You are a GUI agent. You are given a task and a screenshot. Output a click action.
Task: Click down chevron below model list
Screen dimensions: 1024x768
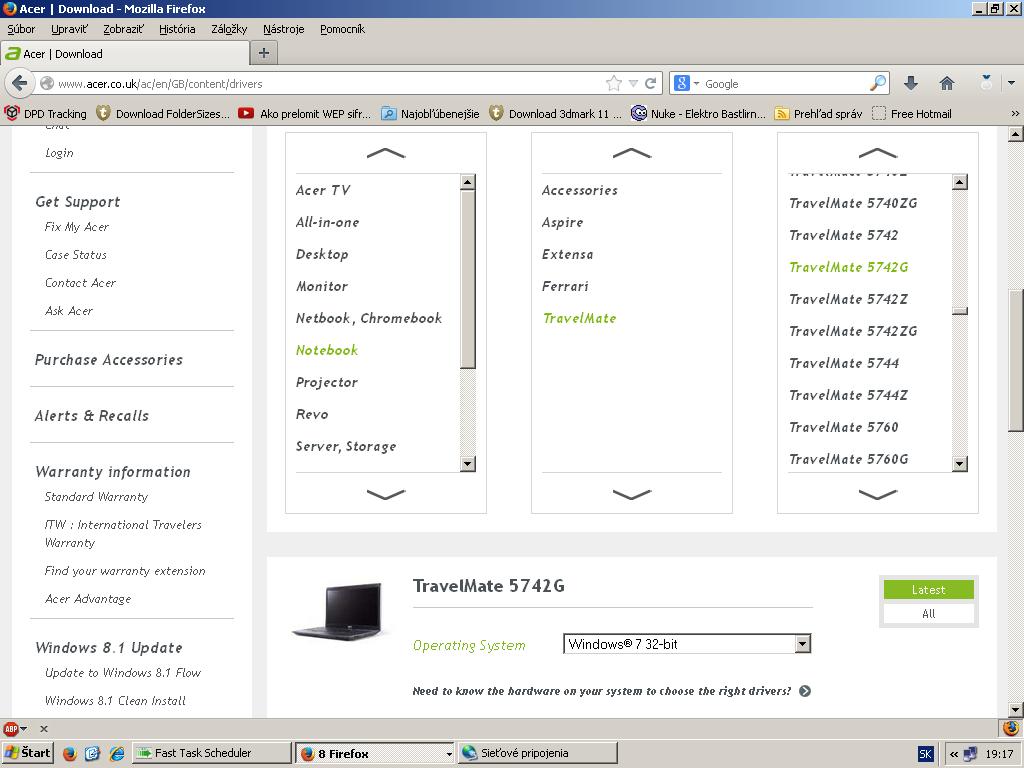tap(878, 494)
